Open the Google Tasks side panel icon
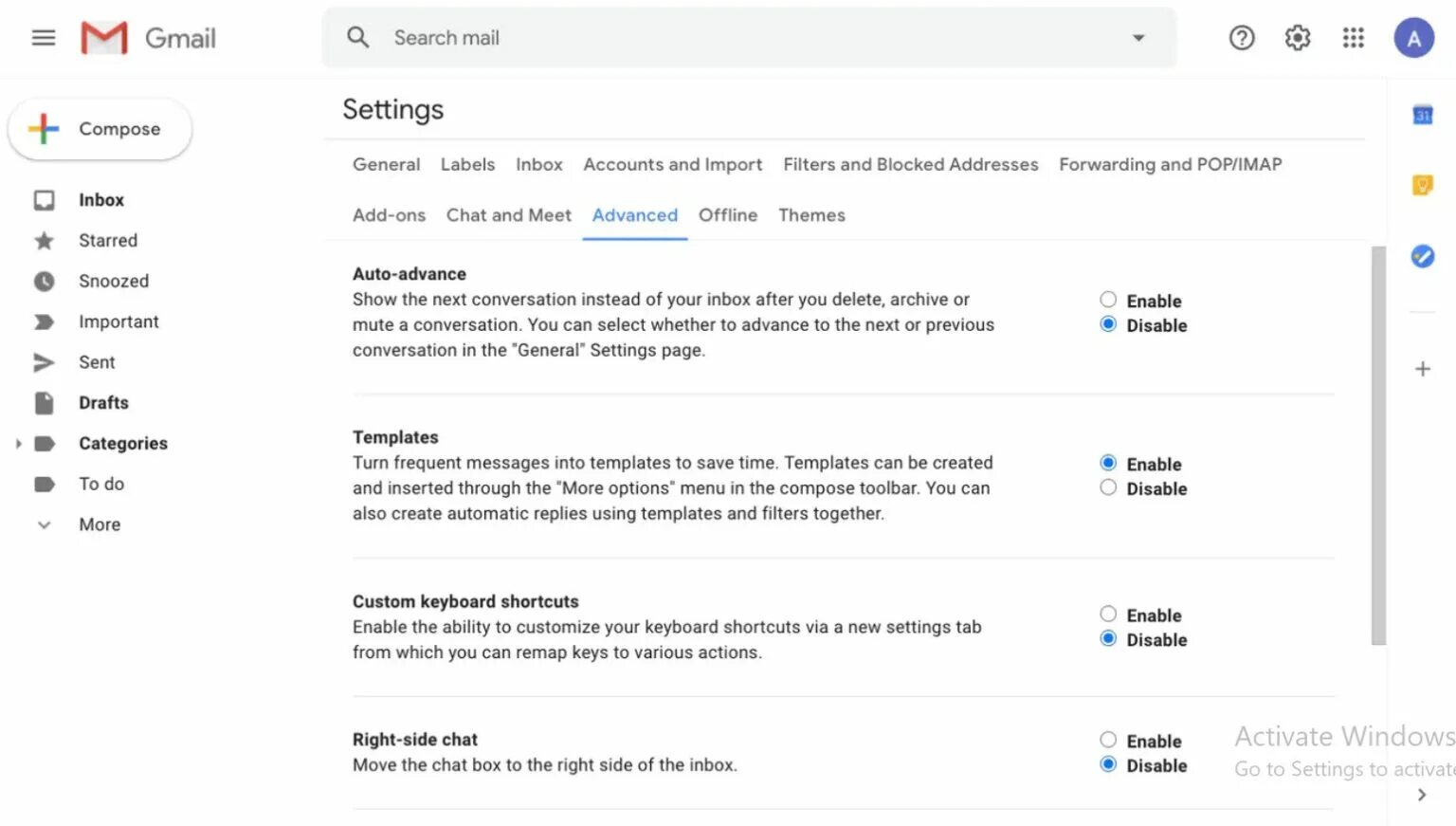 tap(1422, 256)
